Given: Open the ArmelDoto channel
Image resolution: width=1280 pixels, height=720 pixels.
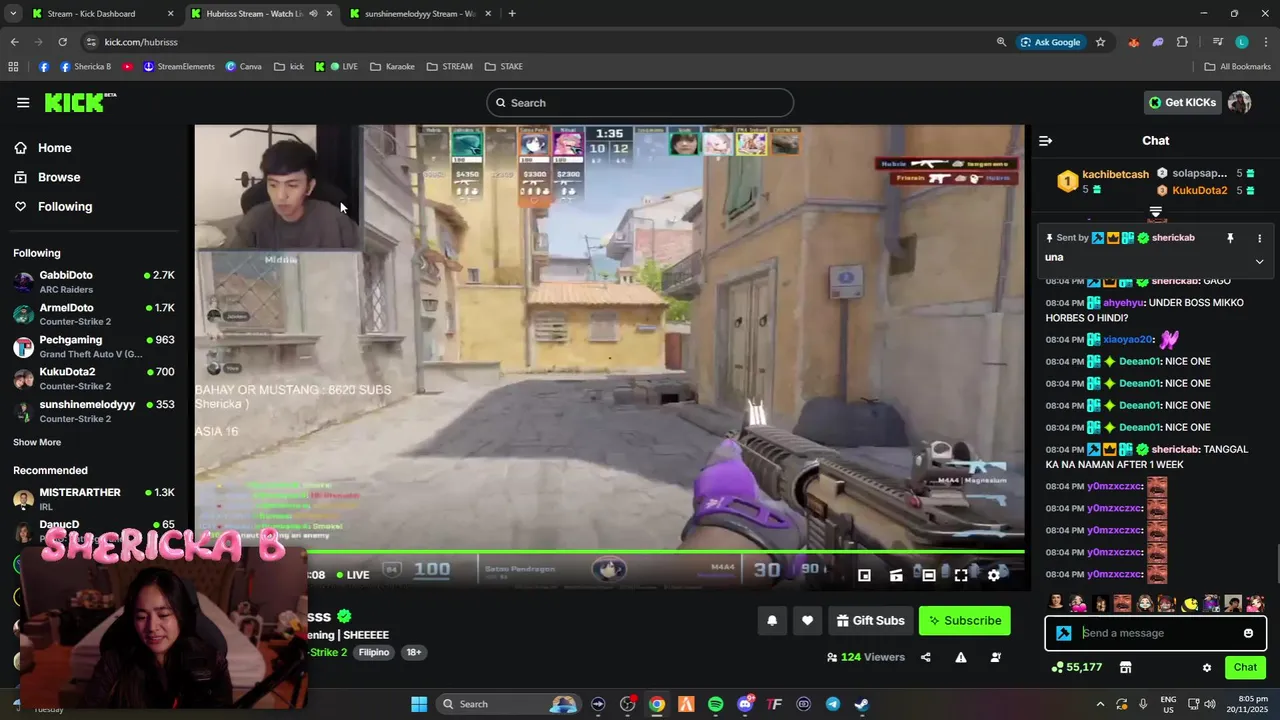Looking at the screenshot, I should click(x=94, y=314).
